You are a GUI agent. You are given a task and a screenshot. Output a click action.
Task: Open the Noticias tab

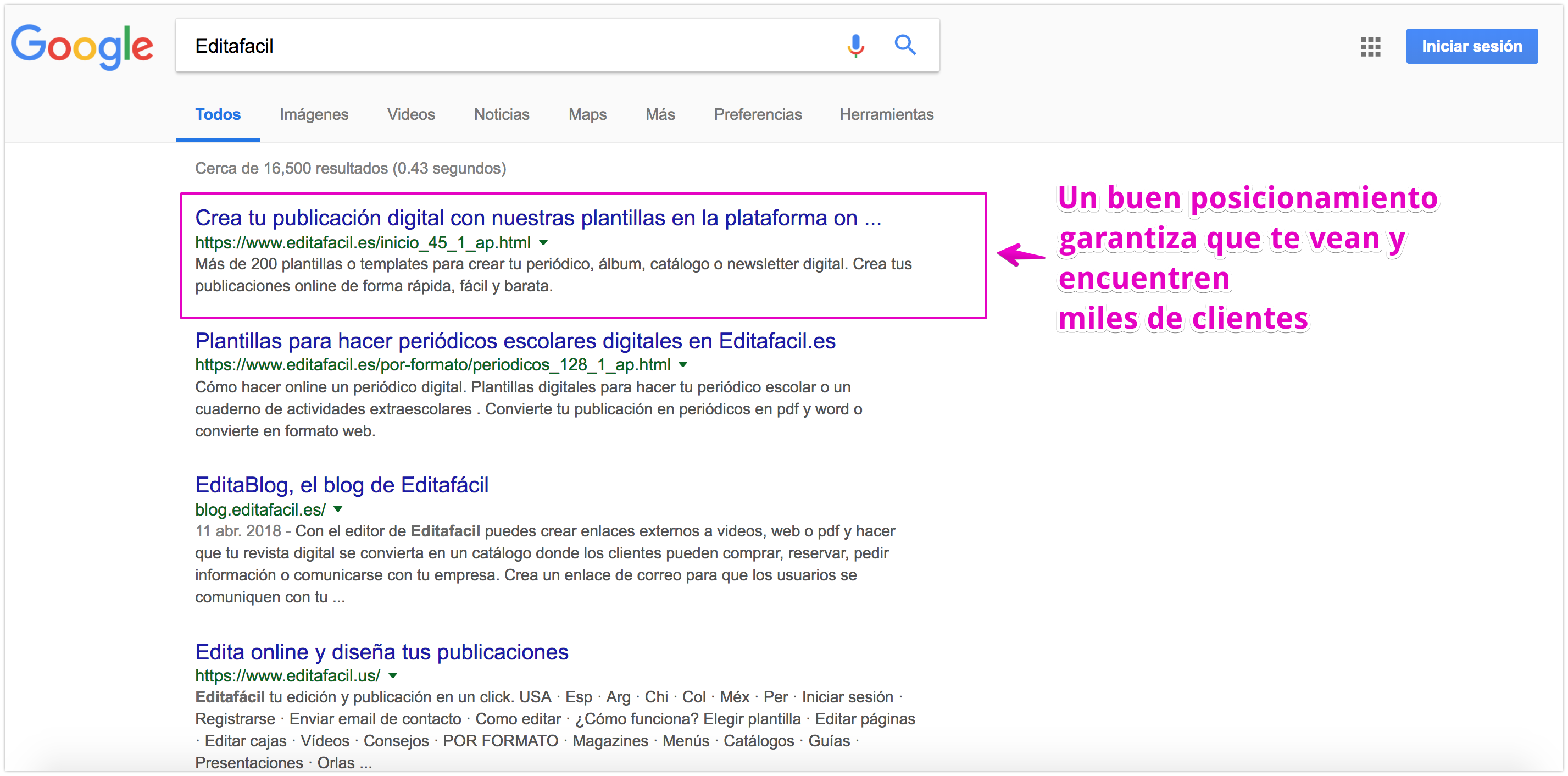(x=502, y=114)
